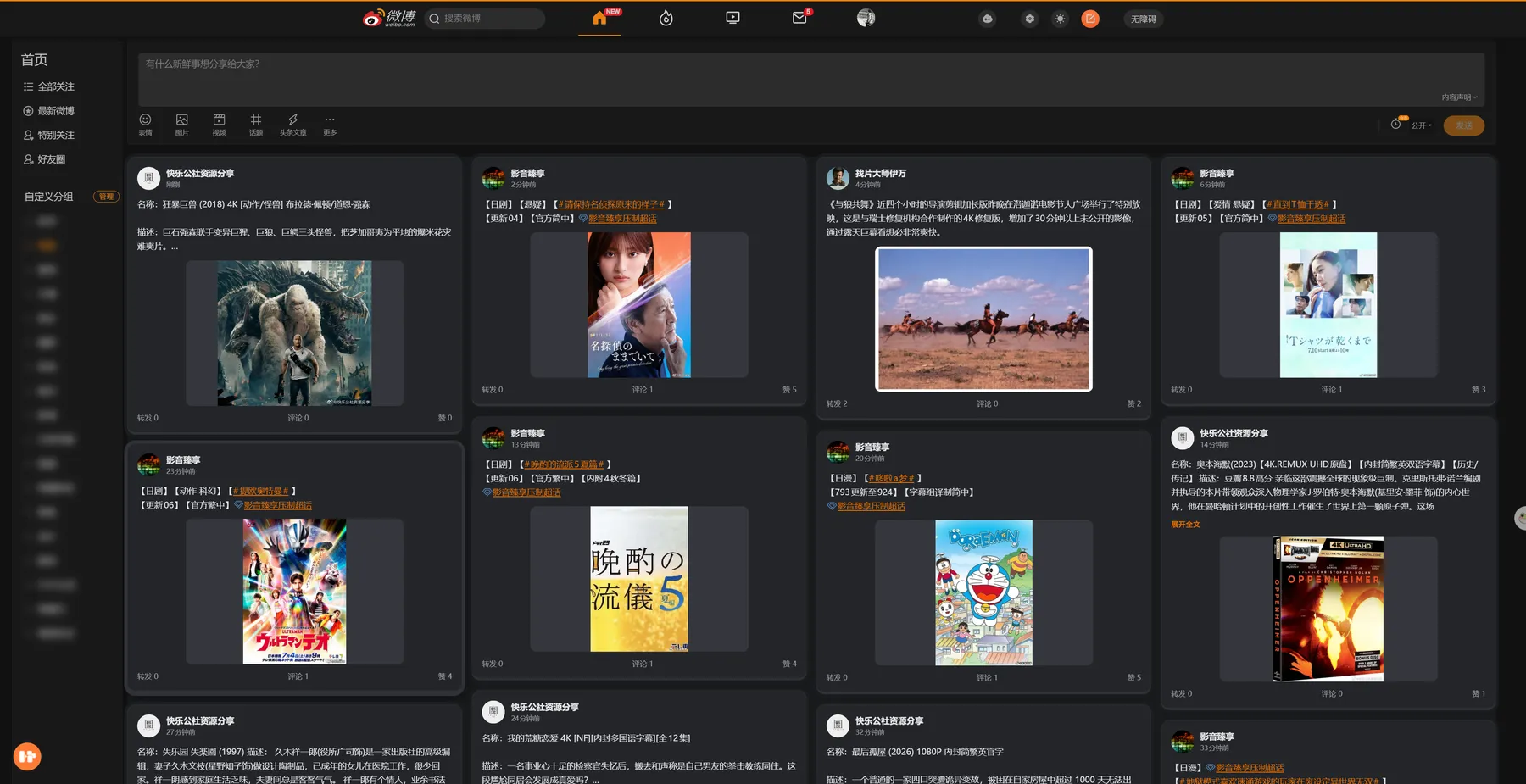This screenshot has width=1526, height=784.
Task: Open 拽片大师伊万 username link
Action: [881, 173]
